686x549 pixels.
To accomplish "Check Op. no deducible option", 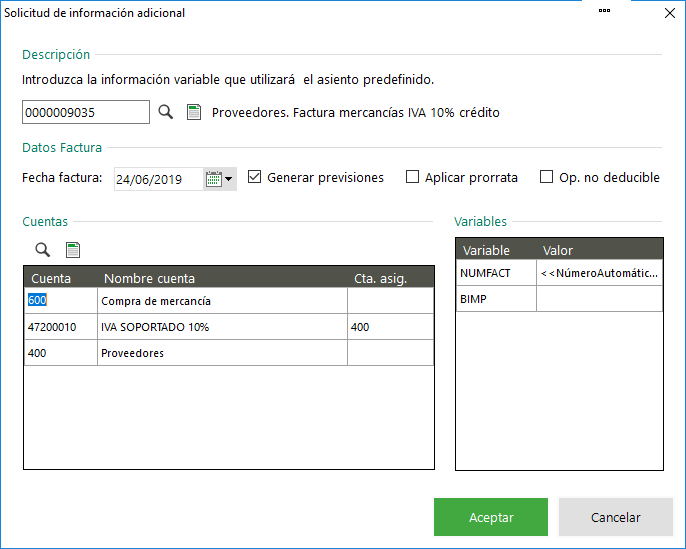I will 546,177.
